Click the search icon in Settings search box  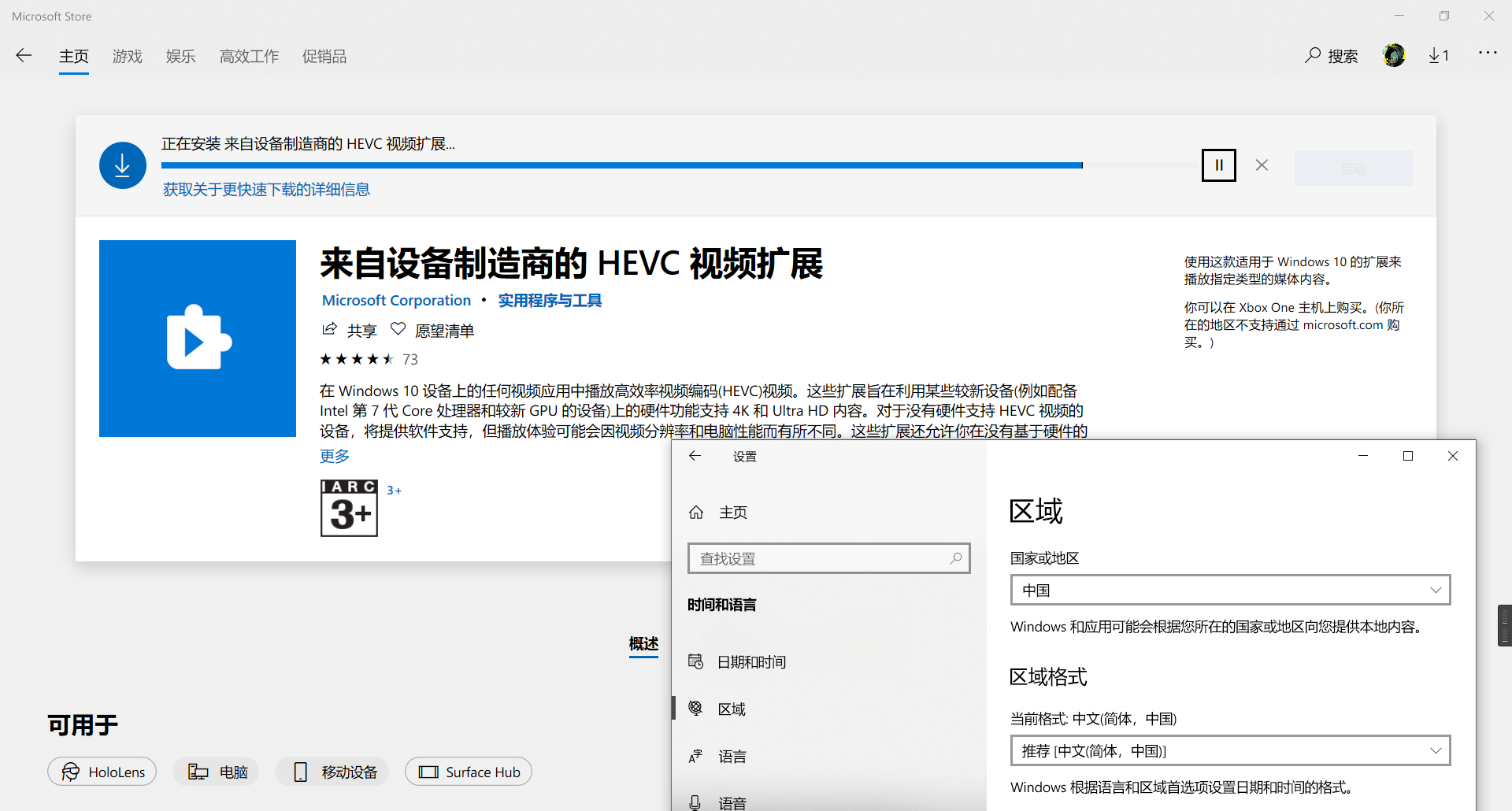click(956, 558)
